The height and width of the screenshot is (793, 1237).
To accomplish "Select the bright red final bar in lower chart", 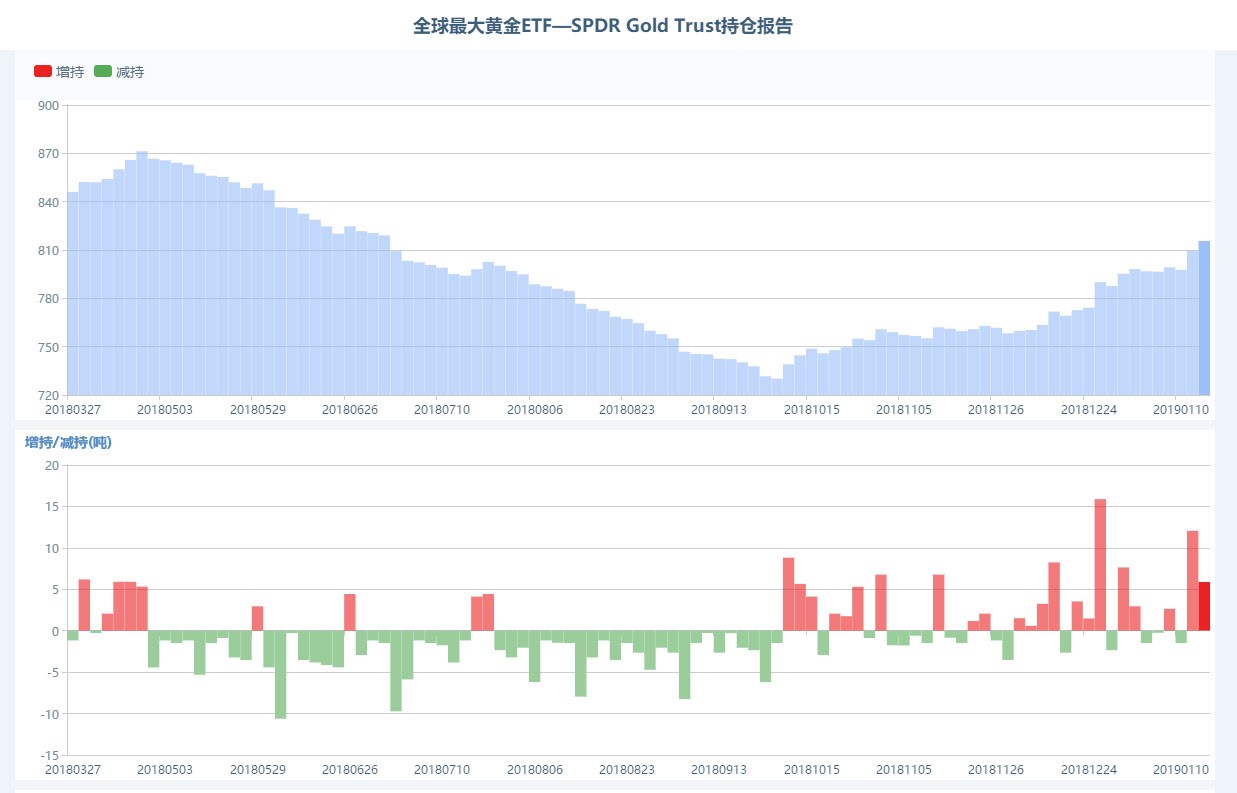I will (1204, 606).
